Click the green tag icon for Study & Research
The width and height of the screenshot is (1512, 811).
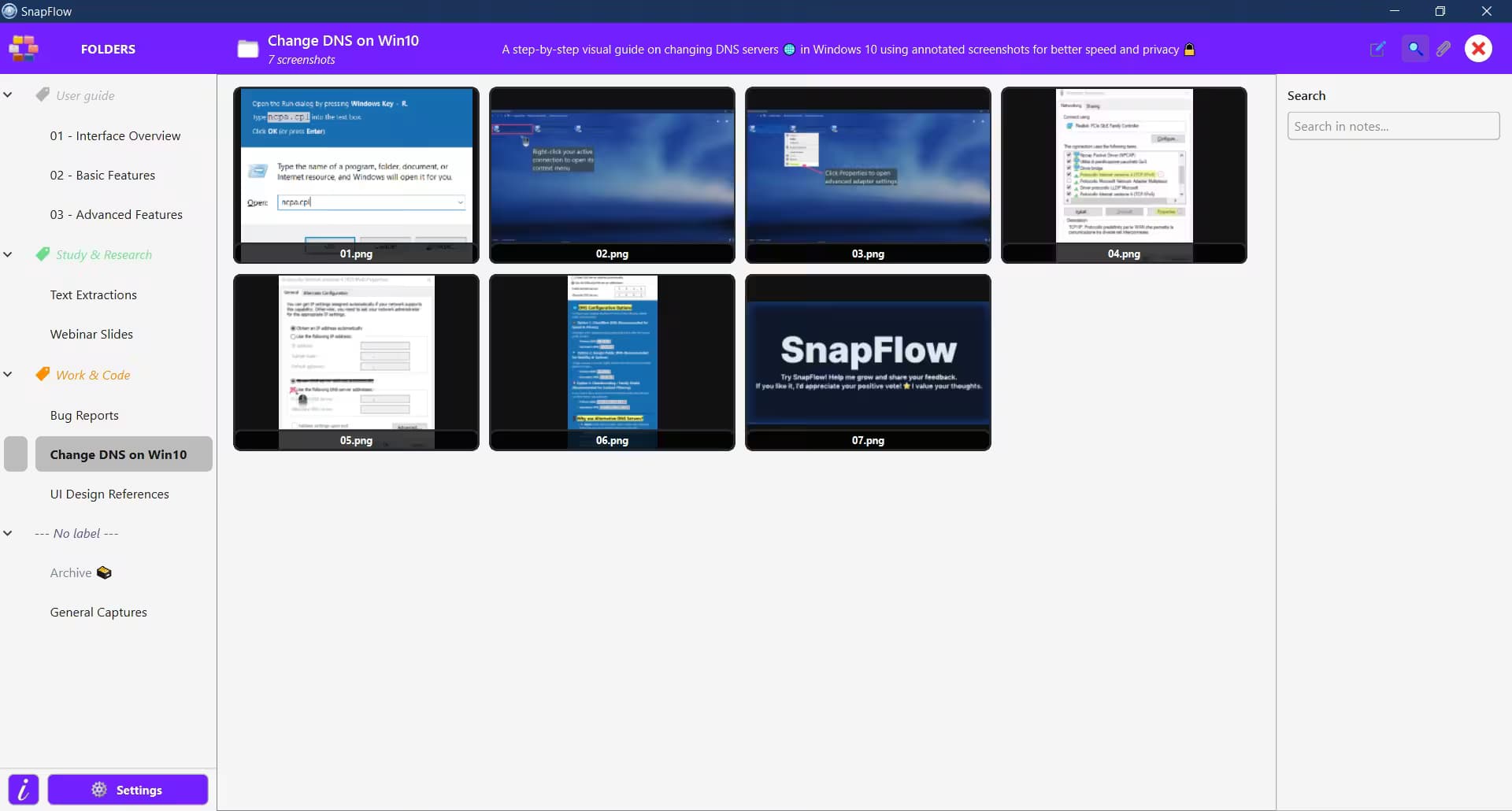[x=43, y=254]
